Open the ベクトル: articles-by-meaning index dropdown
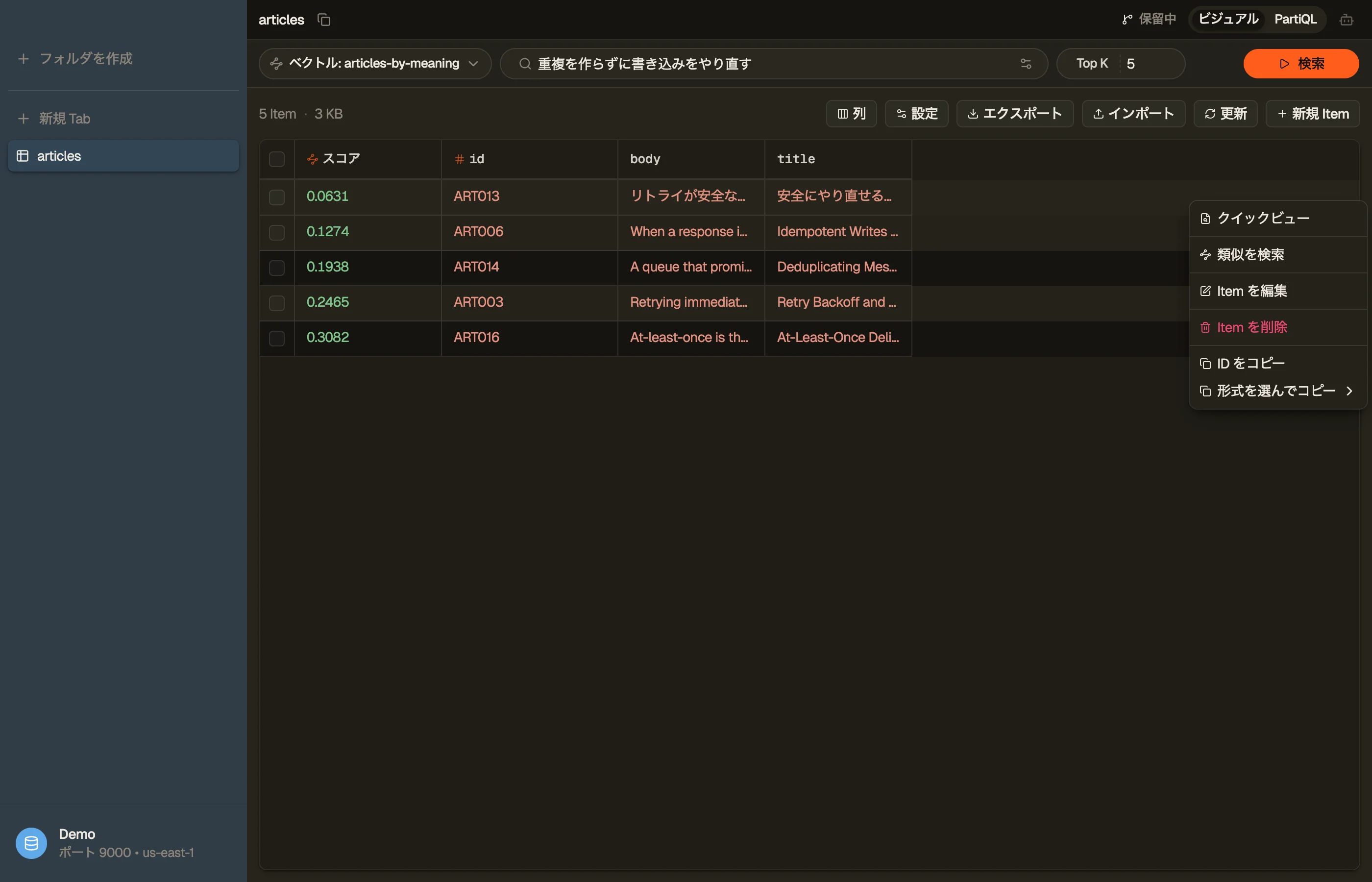This screenshot has height=882, width=1372. coord(375,64)
